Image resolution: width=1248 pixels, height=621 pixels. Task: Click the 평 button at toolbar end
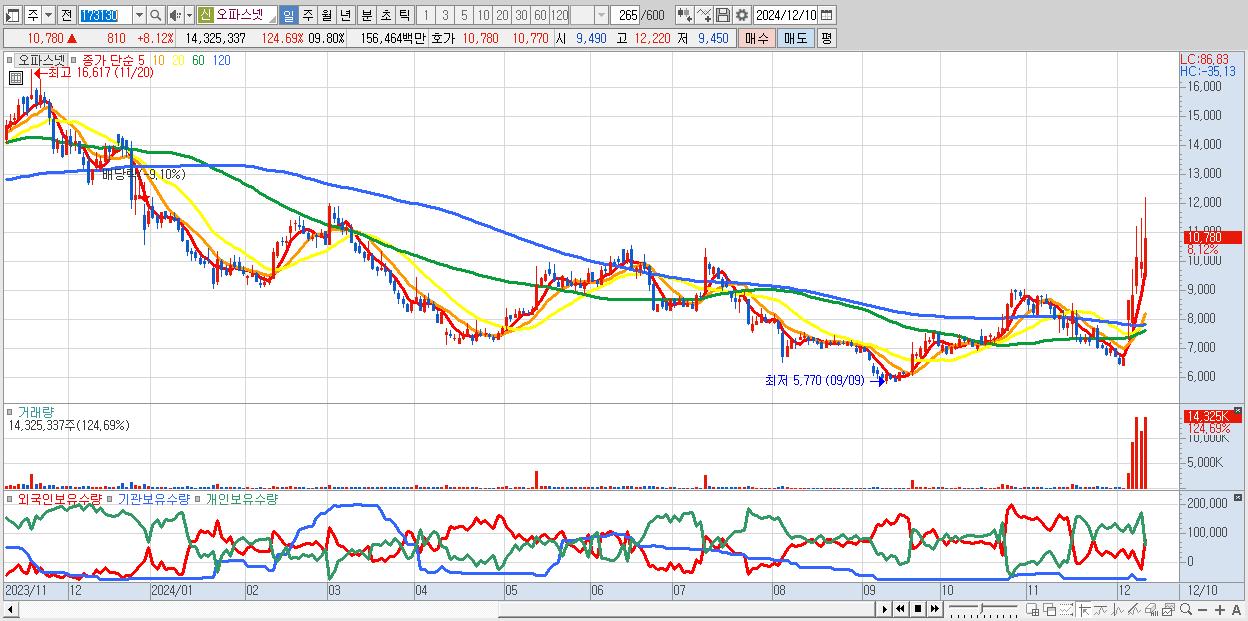(x=825, y=38)
